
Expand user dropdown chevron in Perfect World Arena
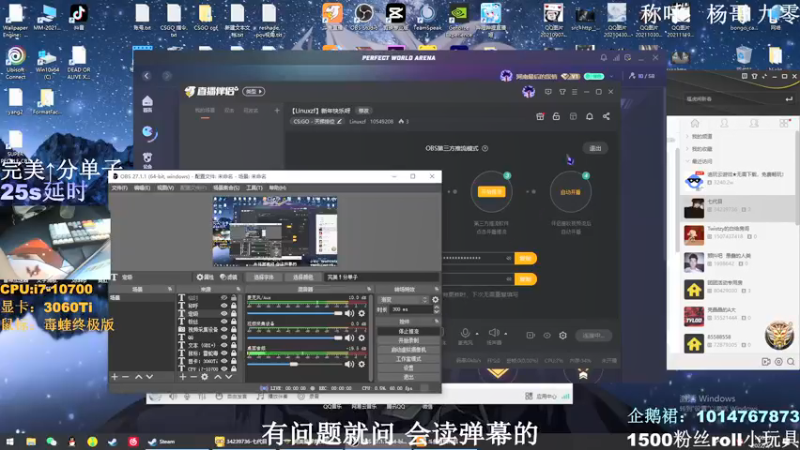[x=611, y=77]
